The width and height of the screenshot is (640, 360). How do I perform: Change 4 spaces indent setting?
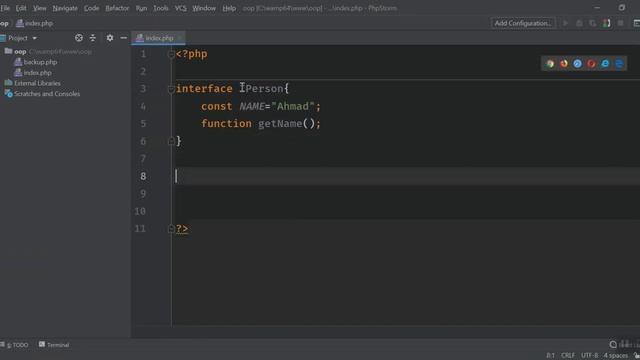pos(616,356)
